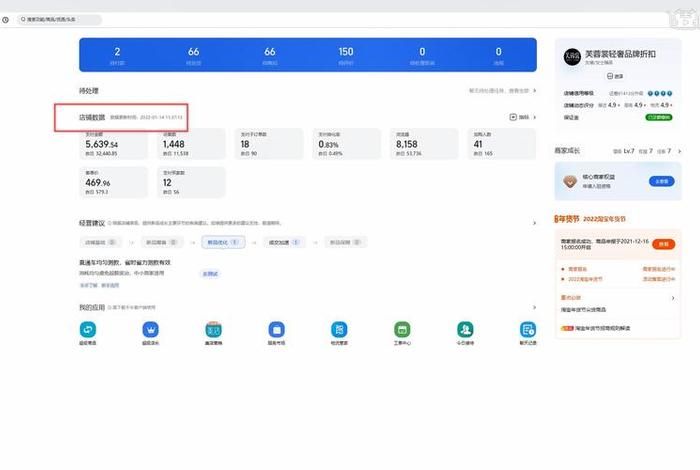
Task: Open the blue banner item showing 2
Action: tap(117, 55)
